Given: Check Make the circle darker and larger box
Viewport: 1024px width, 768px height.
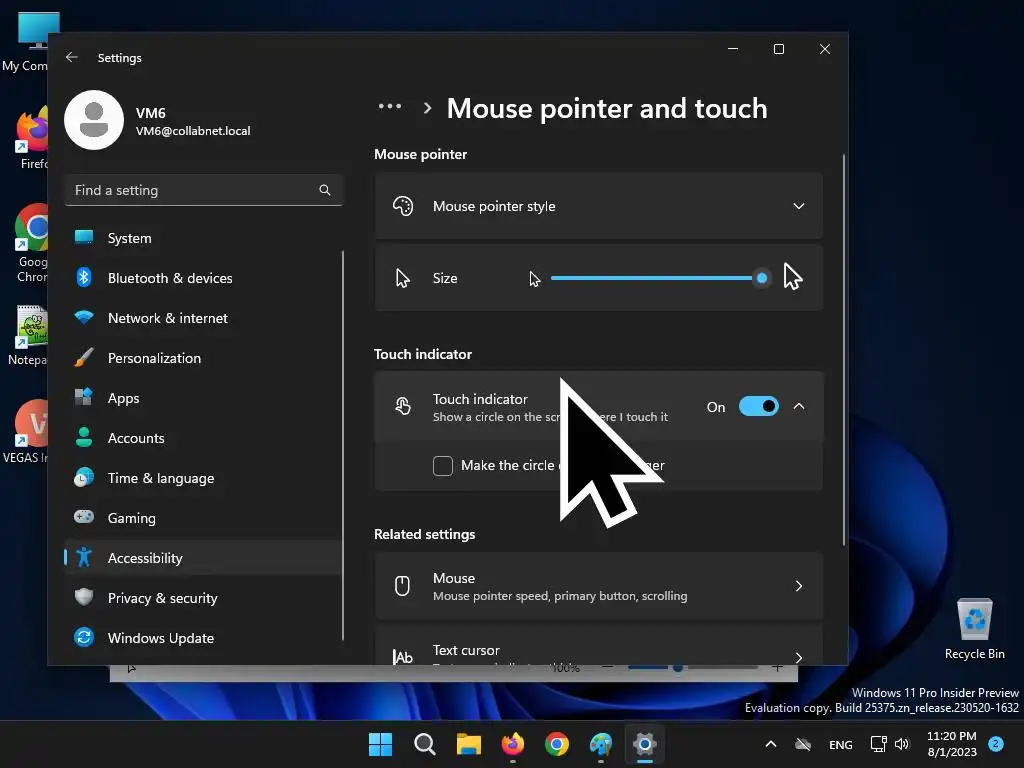Looking at the screenshot, I should tap(443, 466).
